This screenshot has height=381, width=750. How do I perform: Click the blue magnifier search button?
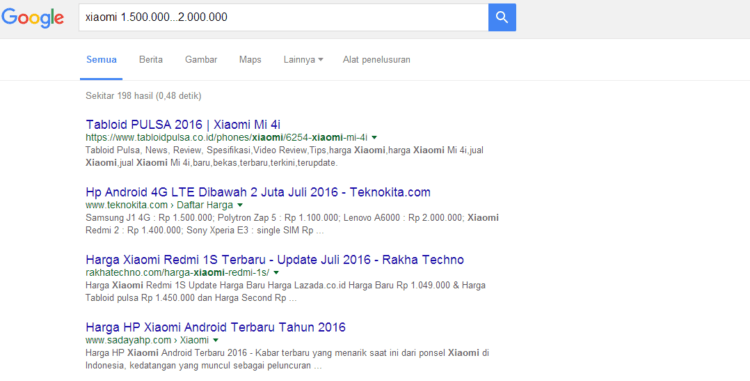click(502, 17)
